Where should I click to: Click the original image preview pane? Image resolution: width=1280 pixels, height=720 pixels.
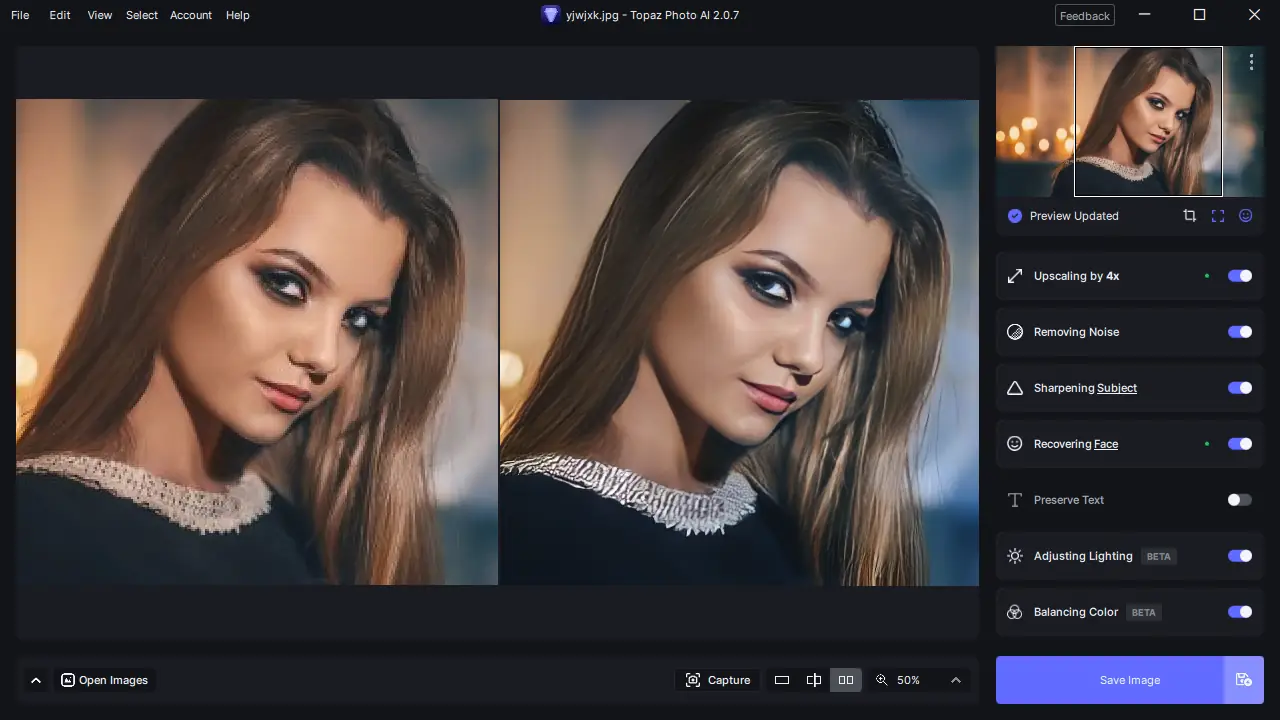pos(257,342)
